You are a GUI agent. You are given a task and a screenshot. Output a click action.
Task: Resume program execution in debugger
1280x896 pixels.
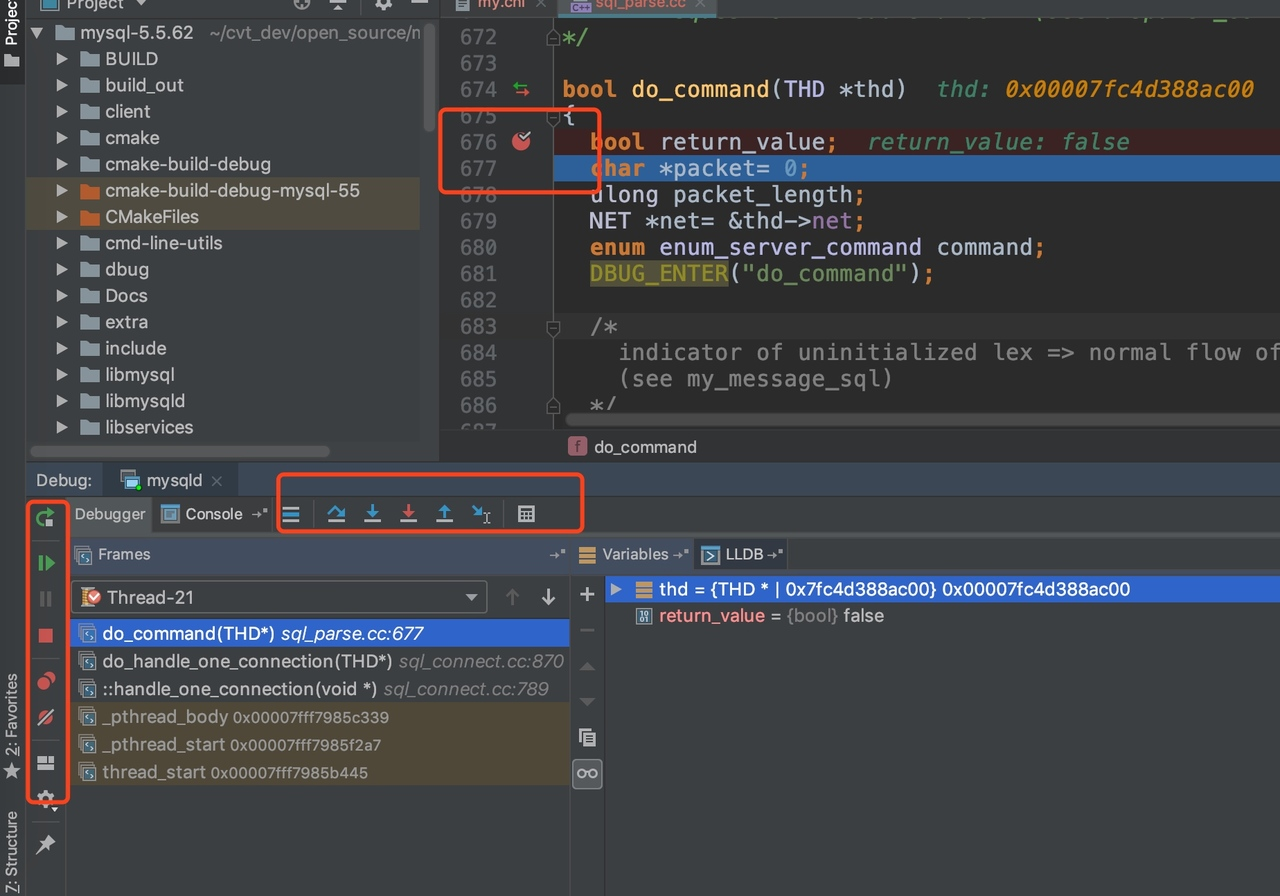[45, 563]
